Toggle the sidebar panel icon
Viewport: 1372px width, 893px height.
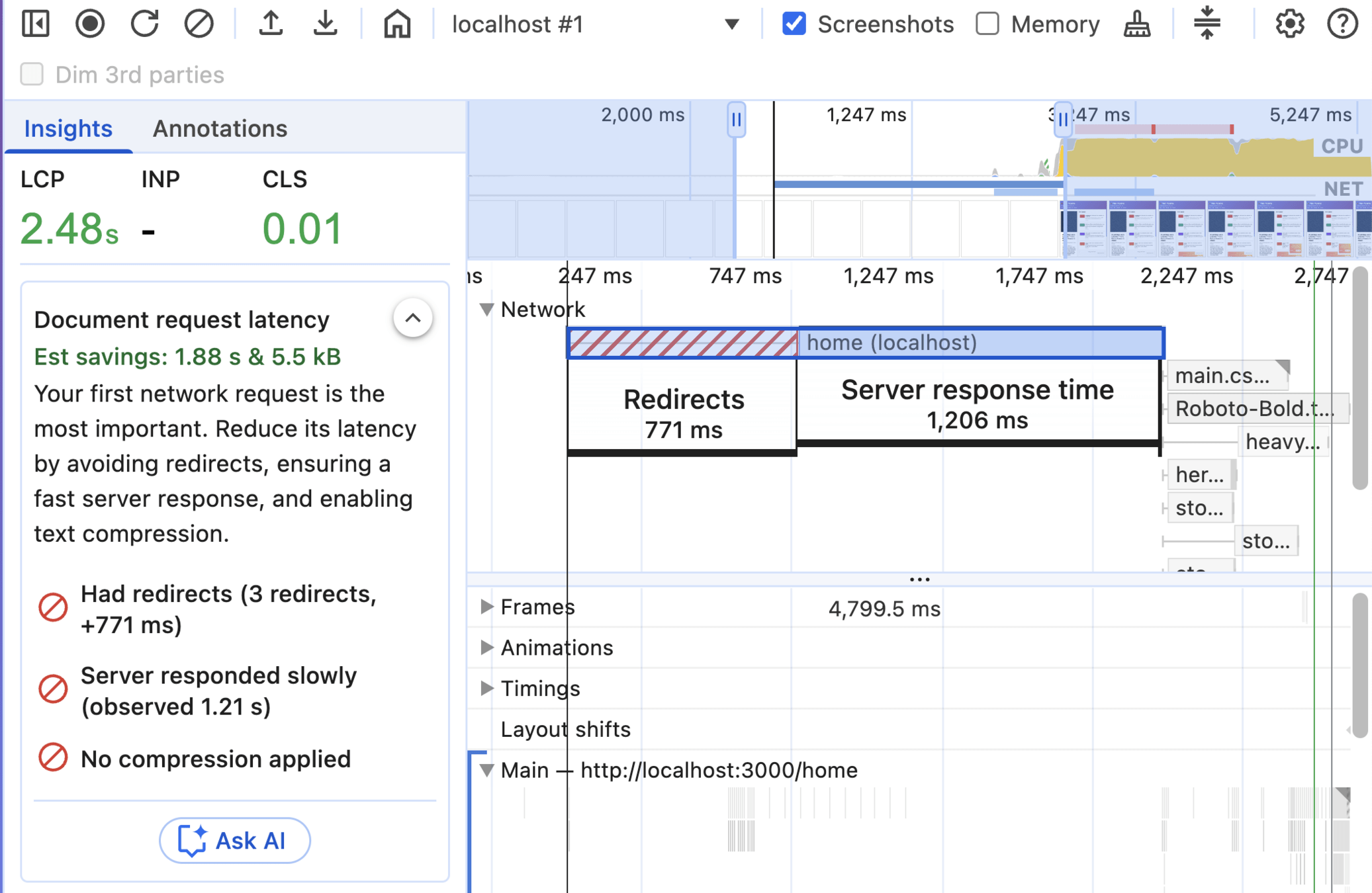(36, 24)
